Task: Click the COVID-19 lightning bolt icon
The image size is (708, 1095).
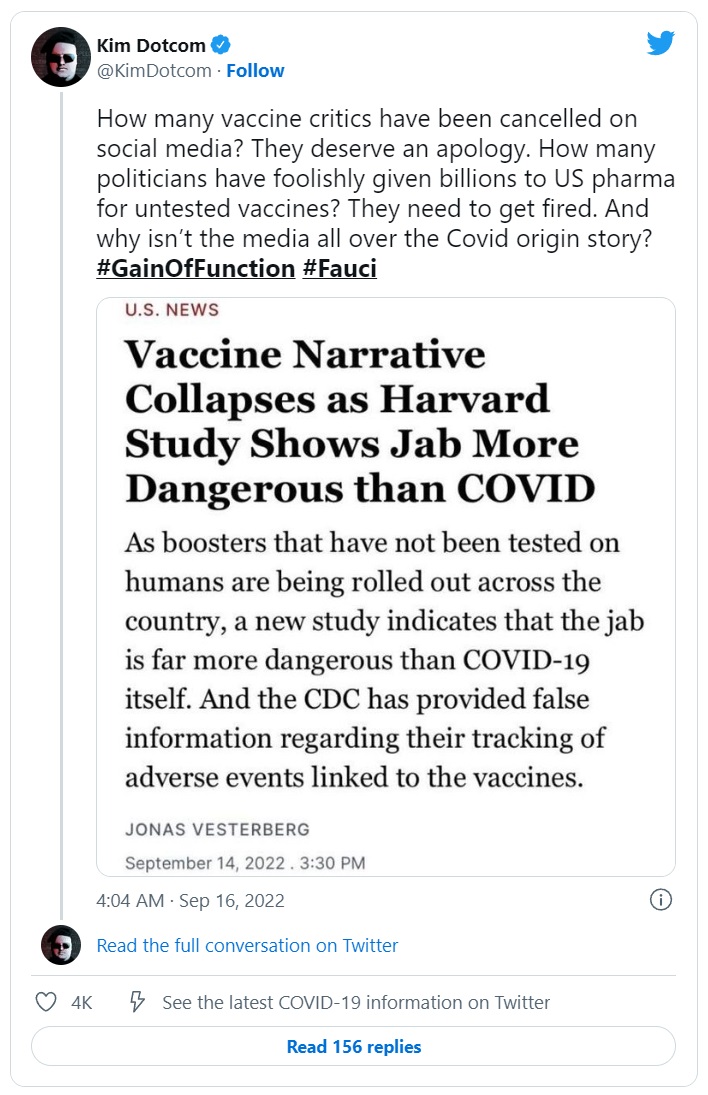Action: pyautogui.click(x=138, y=1002)
